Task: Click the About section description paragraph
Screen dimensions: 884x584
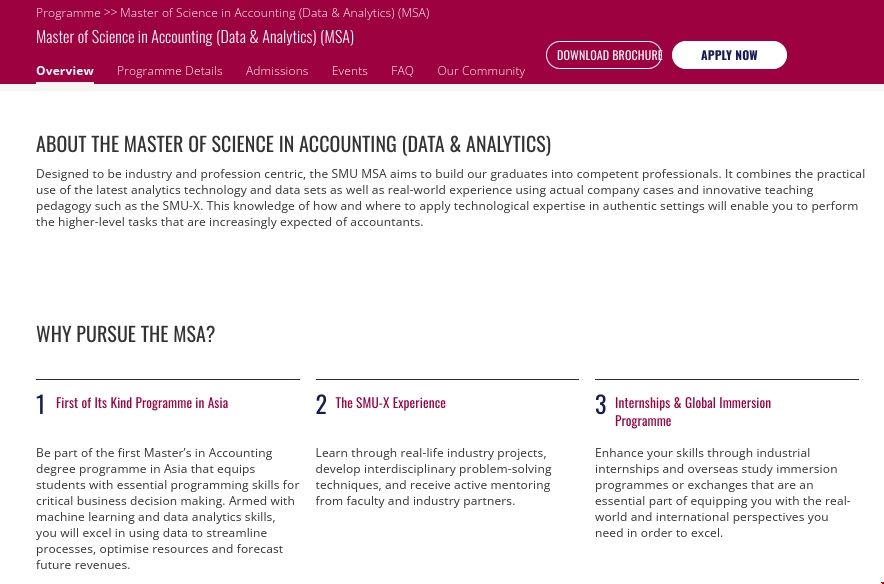Action: [x=450, y=197]
